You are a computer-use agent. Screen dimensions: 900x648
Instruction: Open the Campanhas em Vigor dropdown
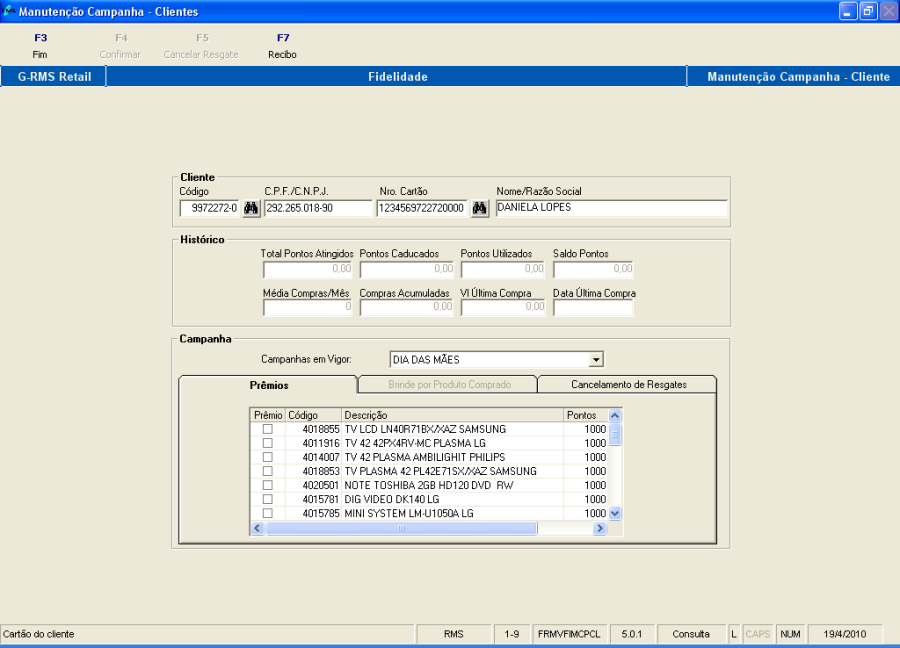[596, 359]
